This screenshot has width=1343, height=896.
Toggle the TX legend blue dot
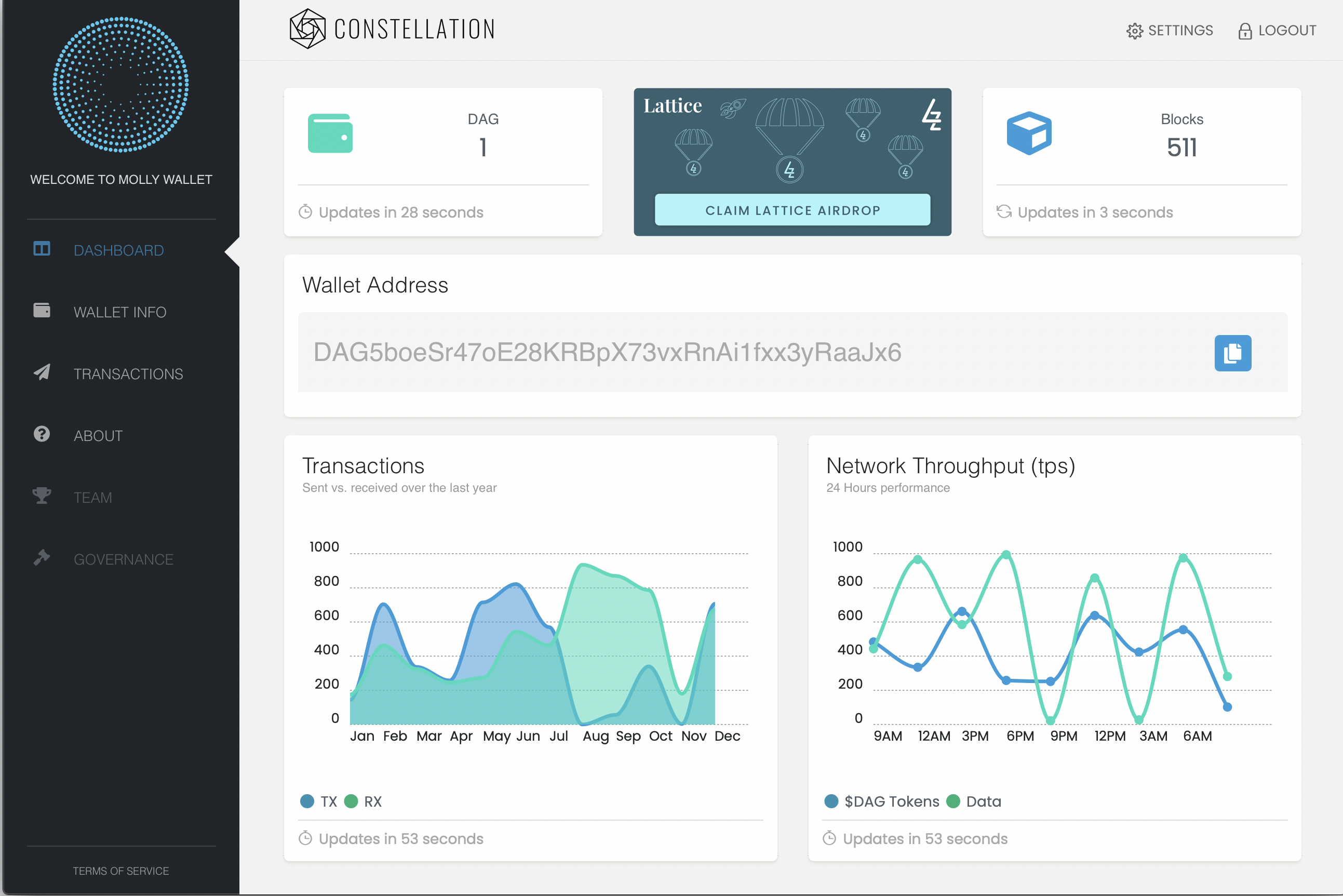307,801
